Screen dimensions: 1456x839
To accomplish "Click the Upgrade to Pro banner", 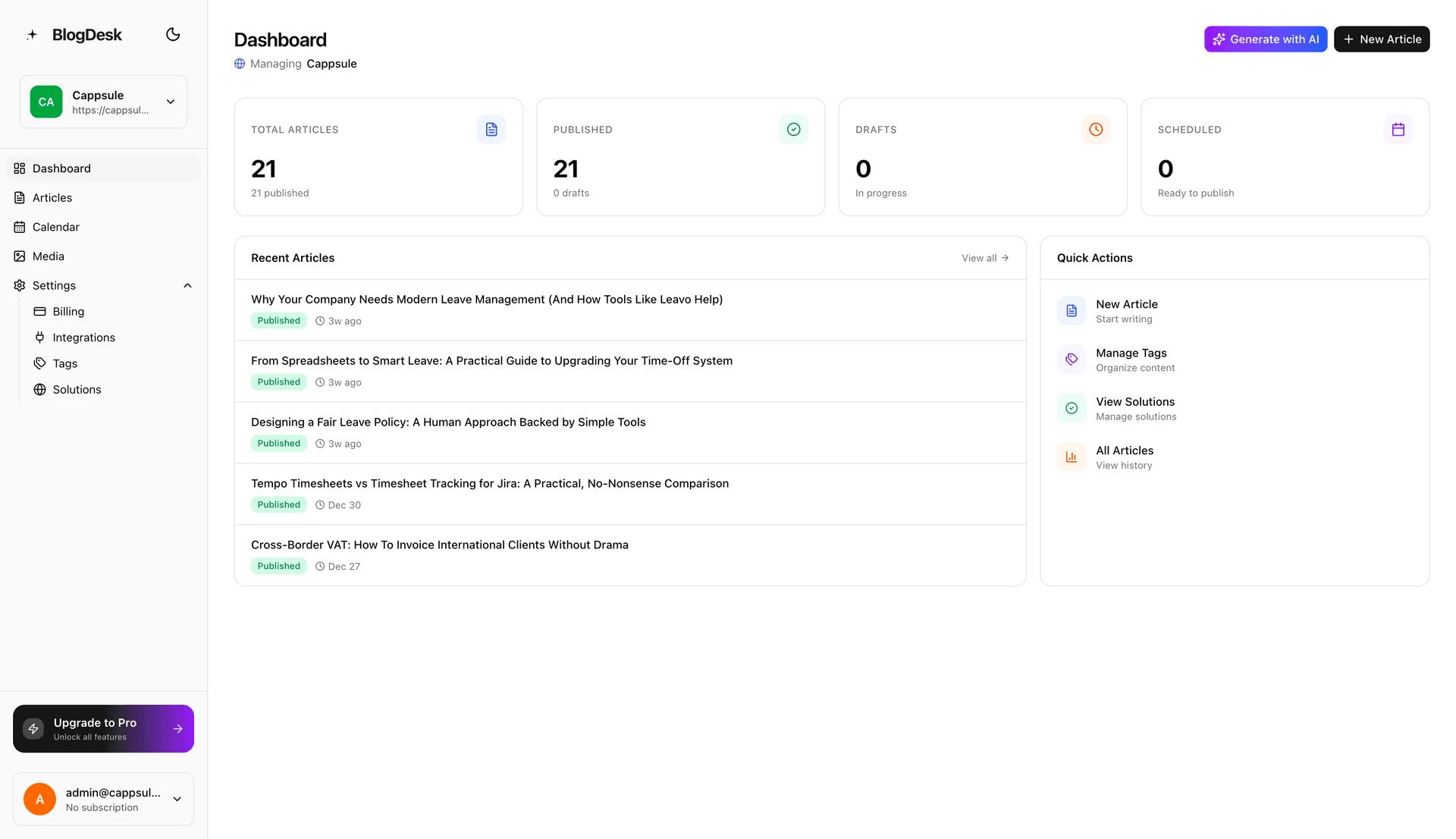I will coord(103,728).
